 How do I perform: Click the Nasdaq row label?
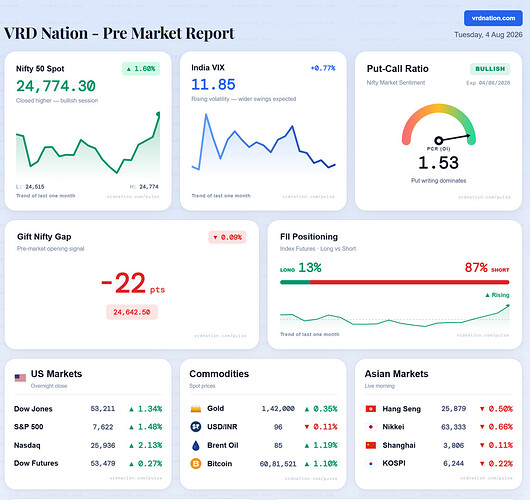pyautogui.click(x=27, y=446)
